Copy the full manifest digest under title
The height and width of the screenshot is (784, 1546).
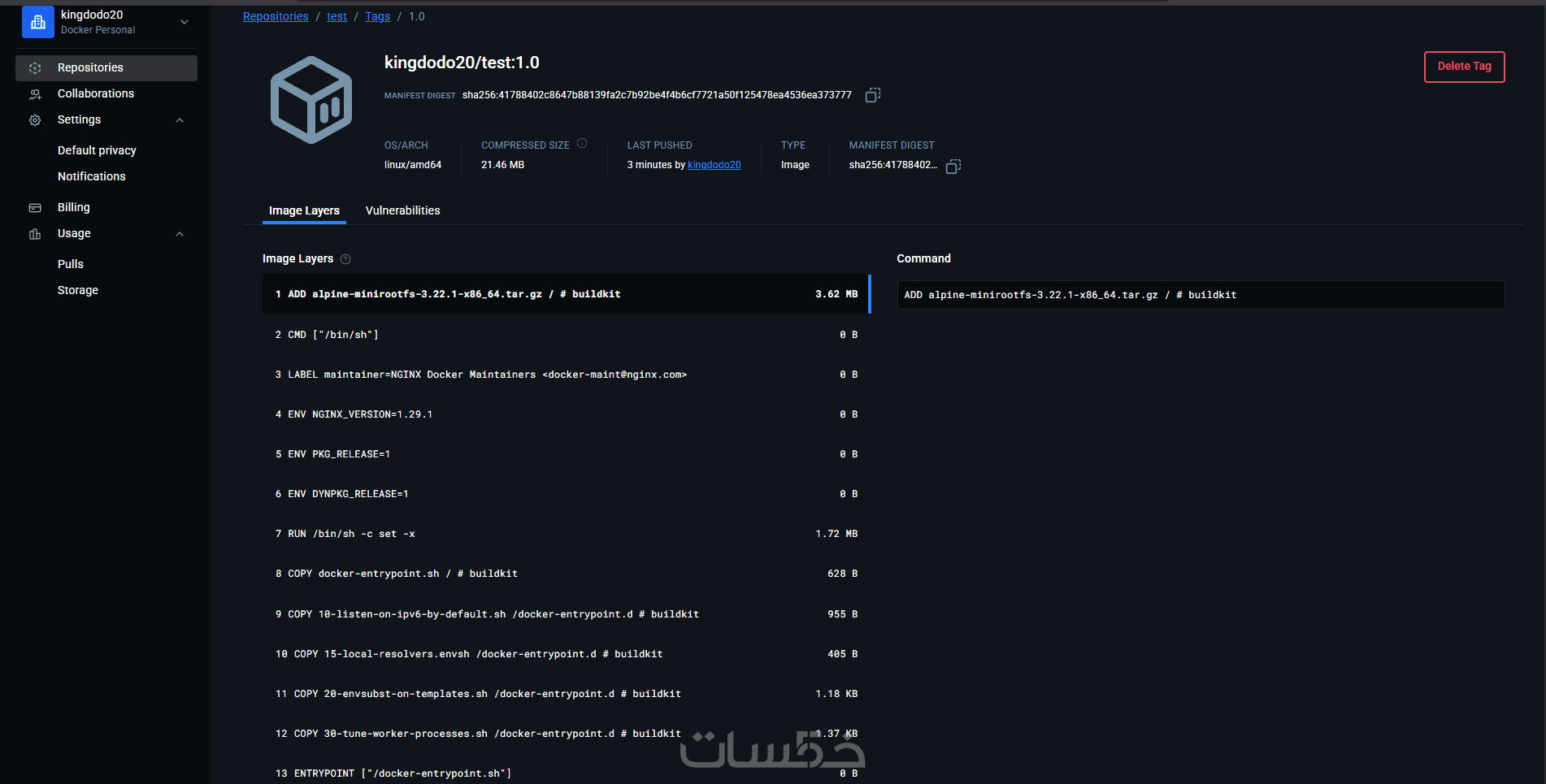[873, 95]
